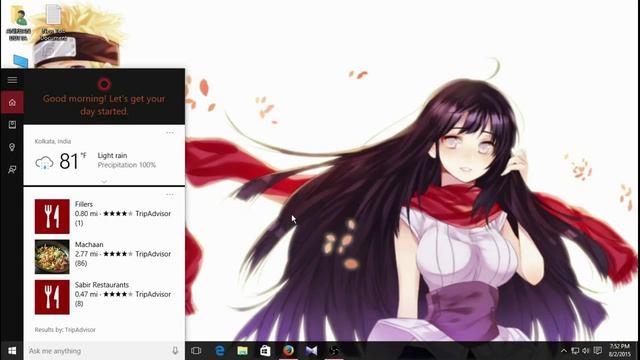640x360 pixels.
Task: Click the Light rain forecast text
Action: click(x=112, y=156)
